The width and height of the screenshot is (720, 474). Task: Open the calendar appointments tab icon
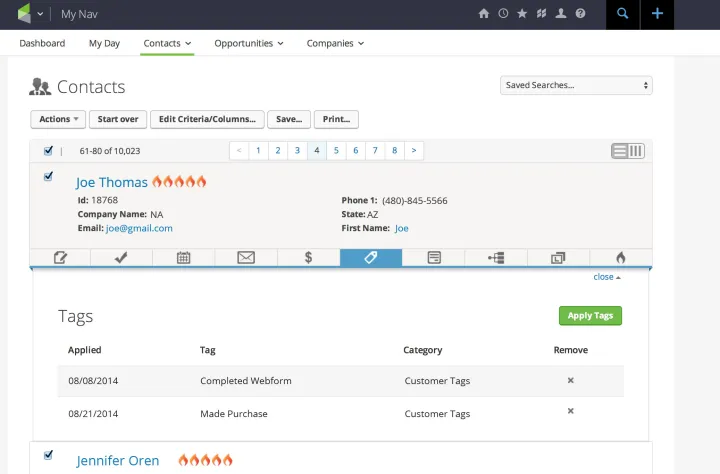pos(184,257)
